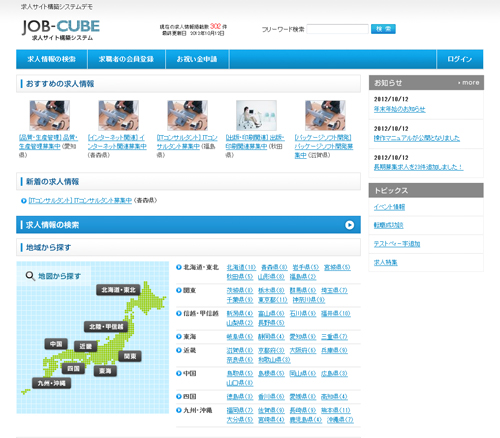This screenshot has height=438, width=500.
Task: Click the フリーワード検索 input field
Action: [x=337, y=29]
